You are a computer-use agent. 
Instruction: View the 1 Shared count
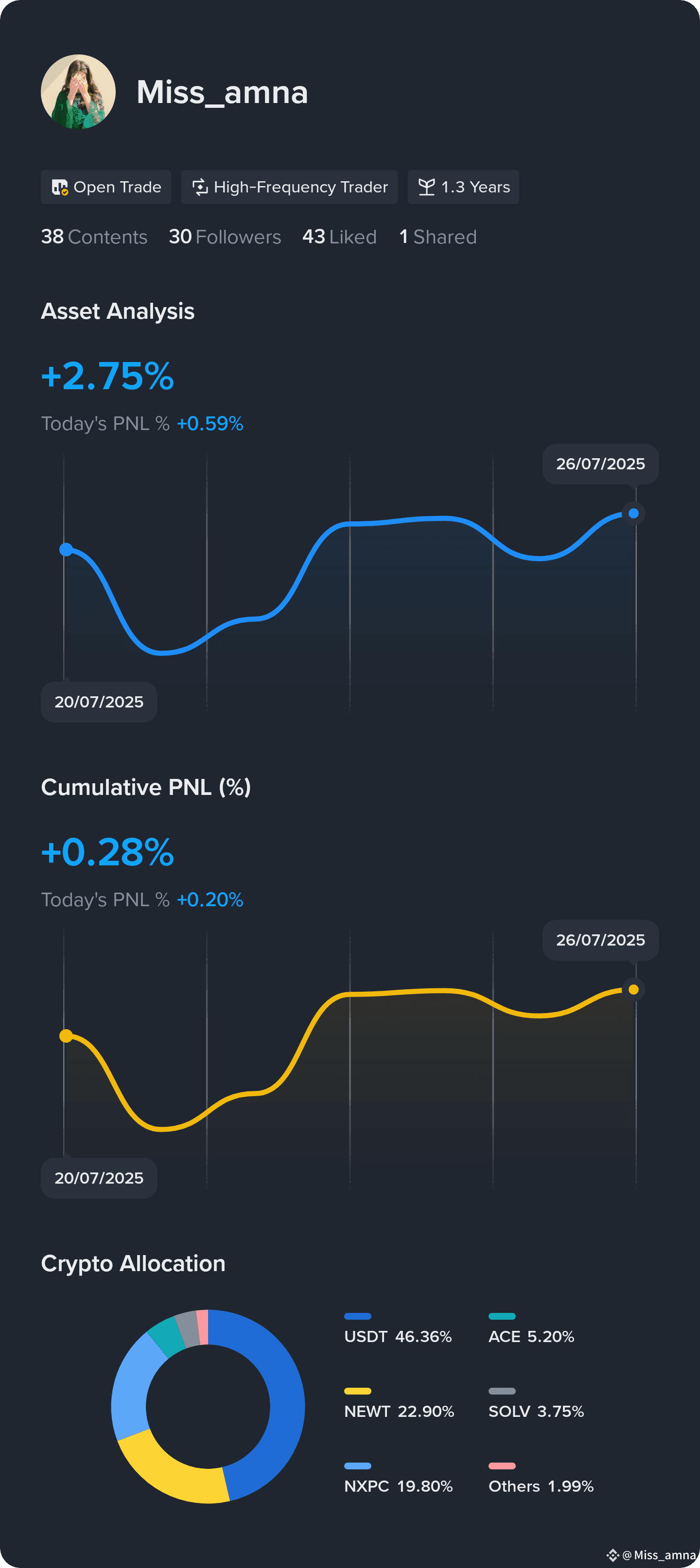[437, 237]
